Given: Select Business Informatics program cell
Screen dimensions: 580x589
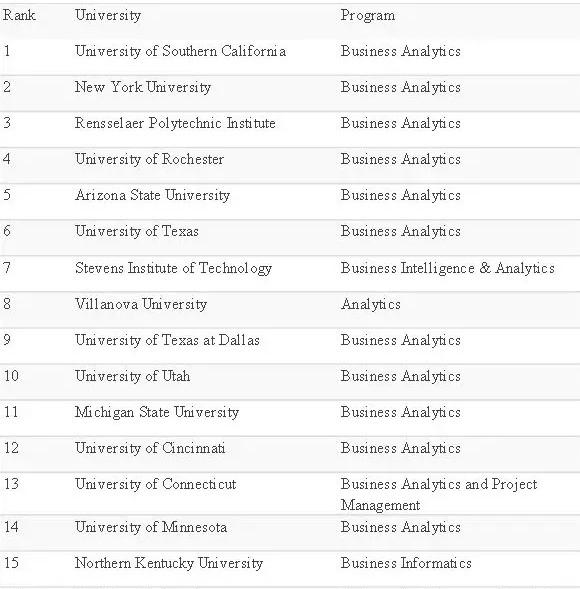Looking at the screenshot, I should click(x=406, y=563).
